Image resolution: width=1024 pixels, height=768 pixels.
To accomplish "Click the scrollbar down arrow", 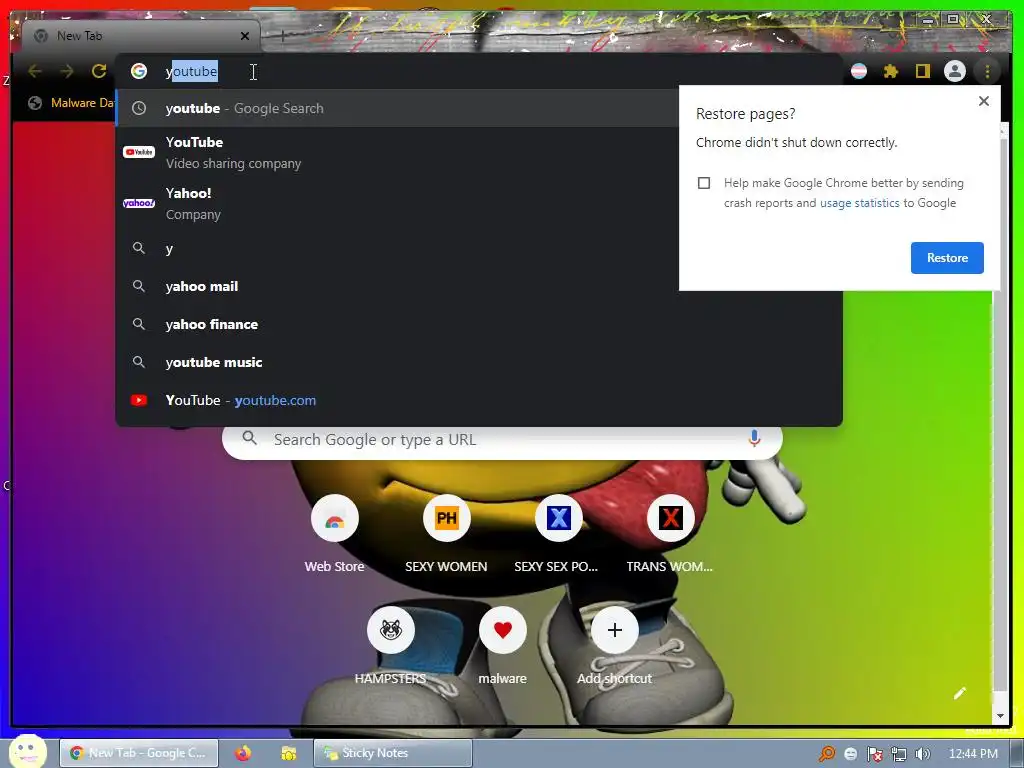I will pyautogui.click(x=1000, y=716).
